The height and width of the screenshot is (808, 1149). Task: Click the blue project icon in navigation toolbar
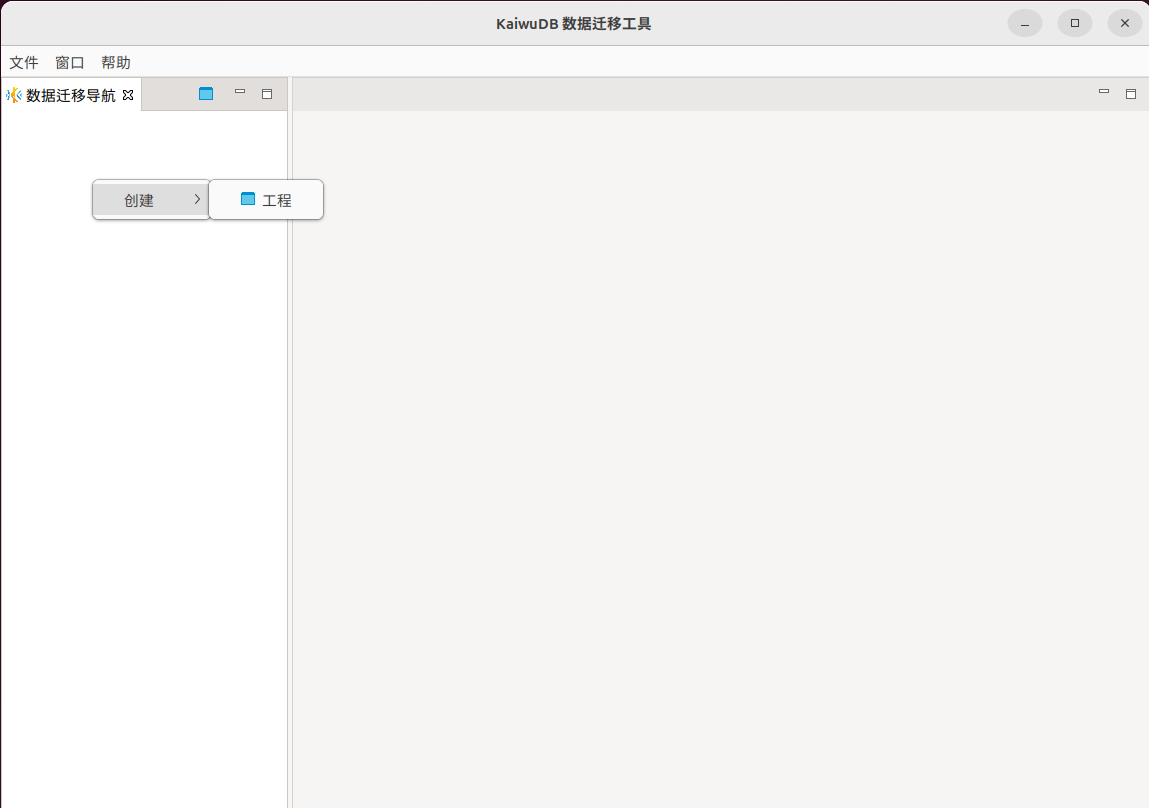(206, 94)
